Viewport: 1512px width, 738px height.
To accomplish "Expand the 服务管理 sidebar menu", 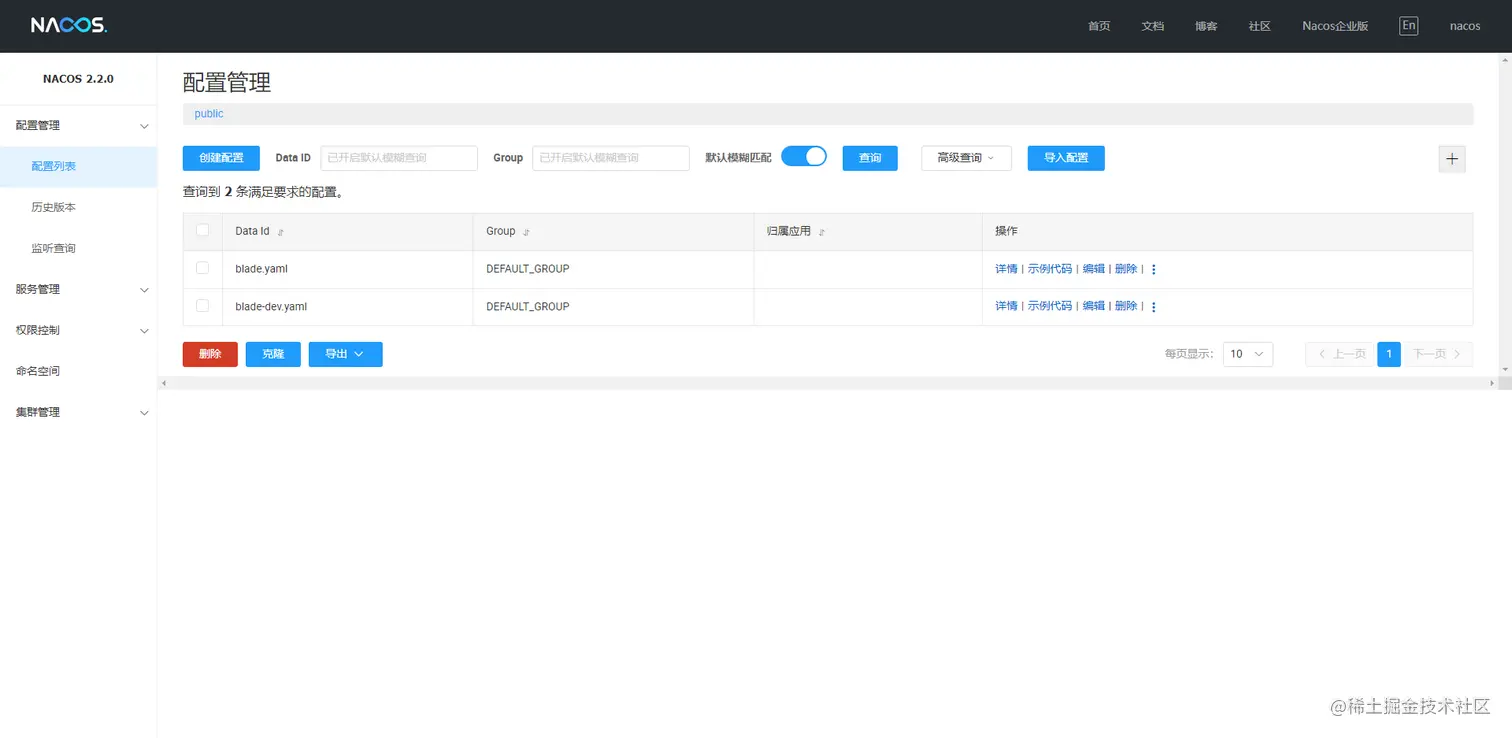I will click(x=78, y=289).
